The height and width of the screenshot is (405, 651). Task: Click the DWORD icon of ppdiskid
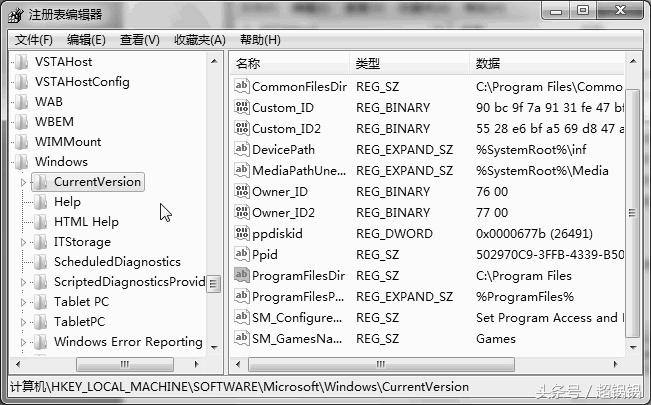point(242,233)
